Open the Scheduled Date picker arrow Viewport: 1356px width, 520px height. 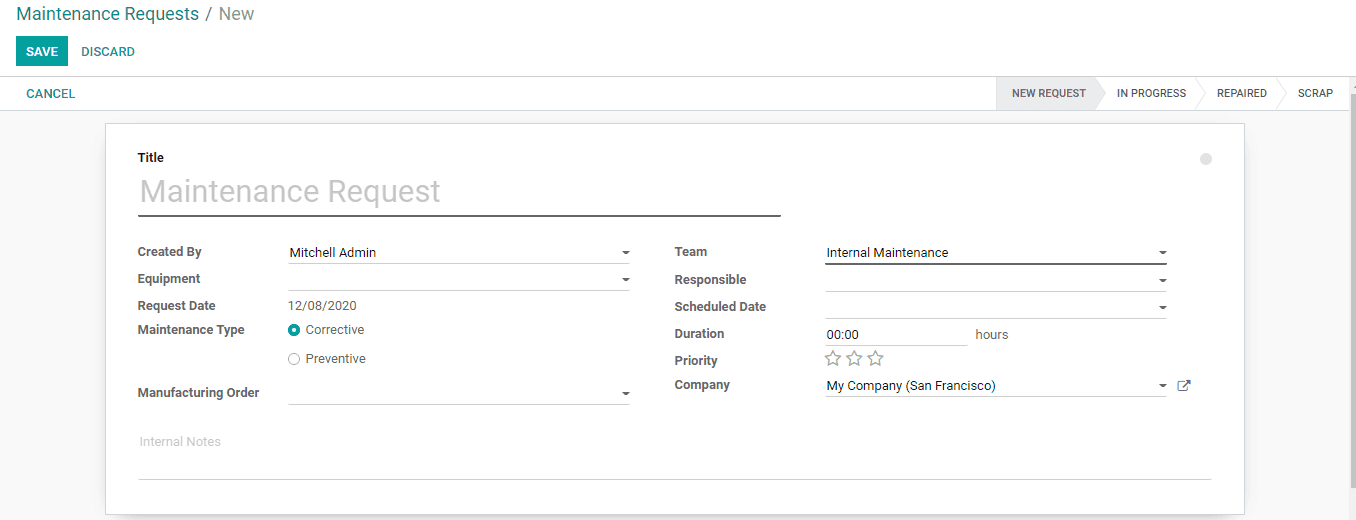[1162, 308]
